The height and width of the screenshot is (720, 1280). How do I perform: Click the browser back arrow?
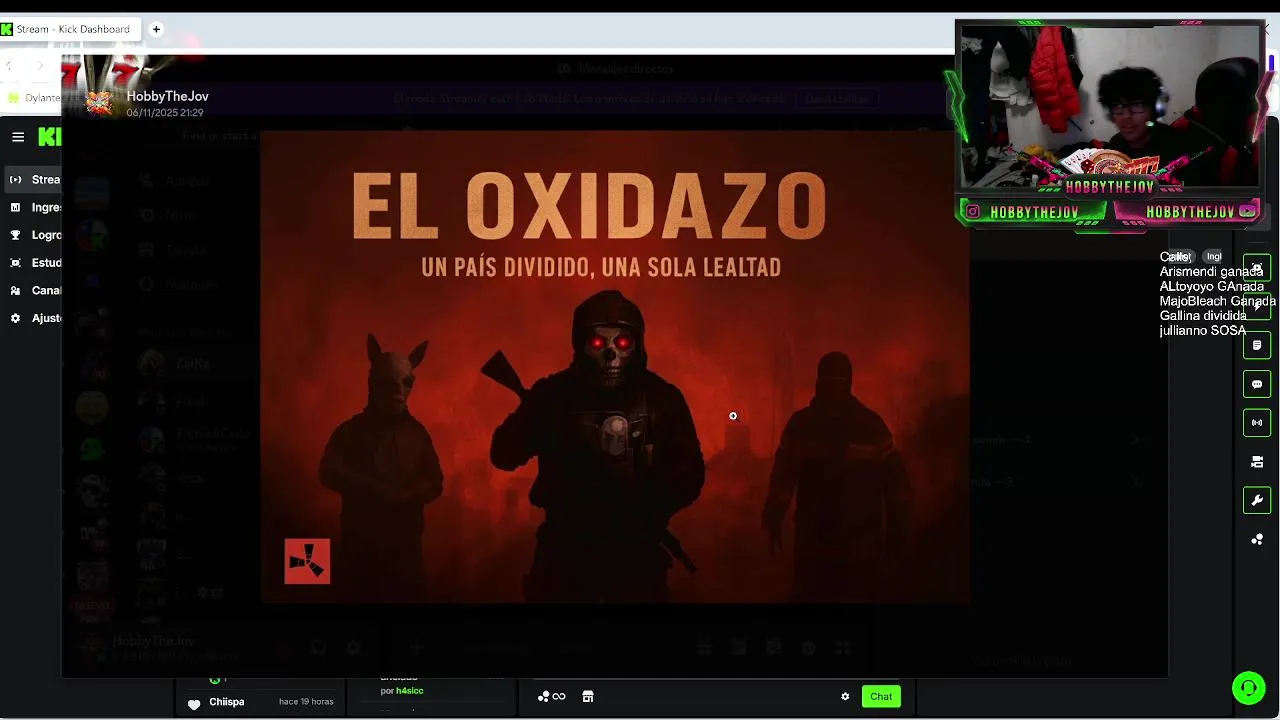coord(9,65)
